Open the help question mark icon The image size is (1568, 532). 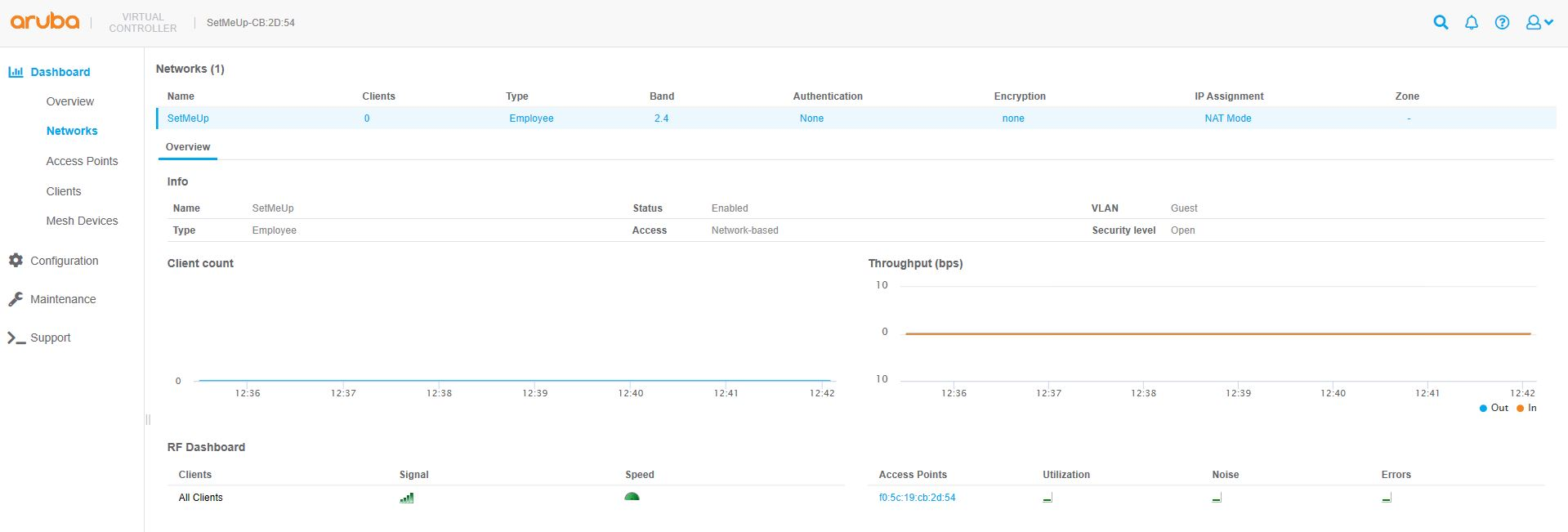pyautogui.click(x=1502, y=23)
